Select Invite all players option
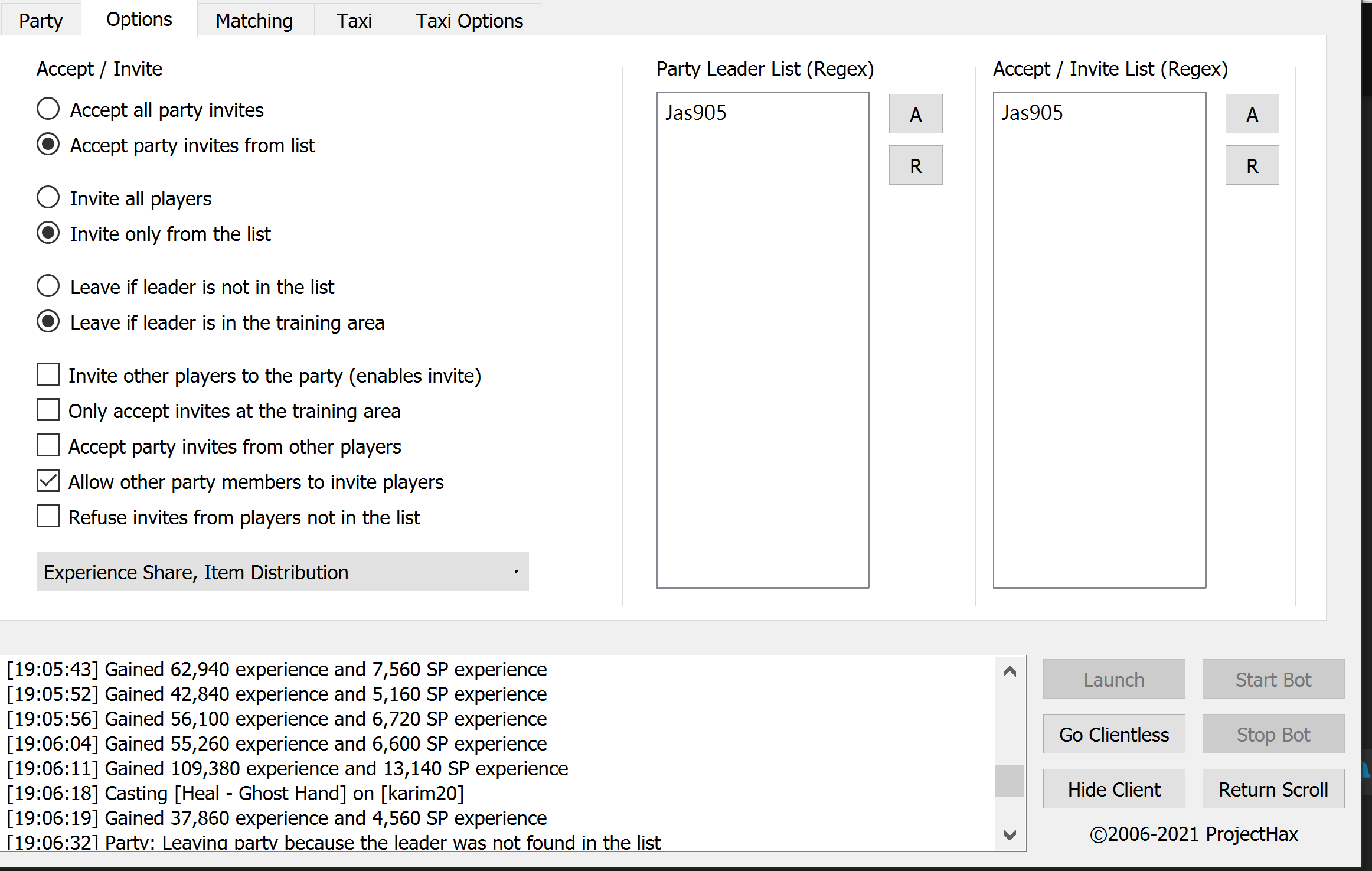 click(x=48, y=197)
